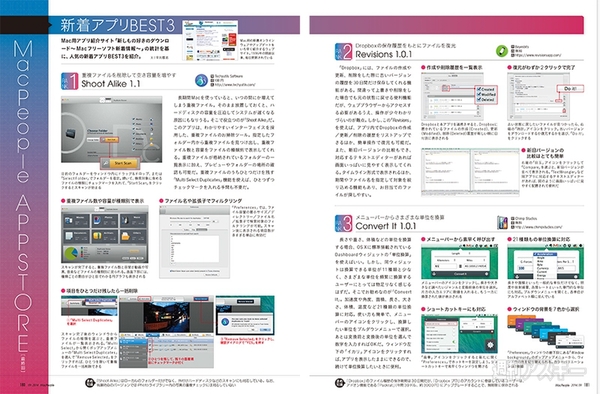Open the website screenshot in the header banner
This screenshot has width=600, height=394.
210,41
